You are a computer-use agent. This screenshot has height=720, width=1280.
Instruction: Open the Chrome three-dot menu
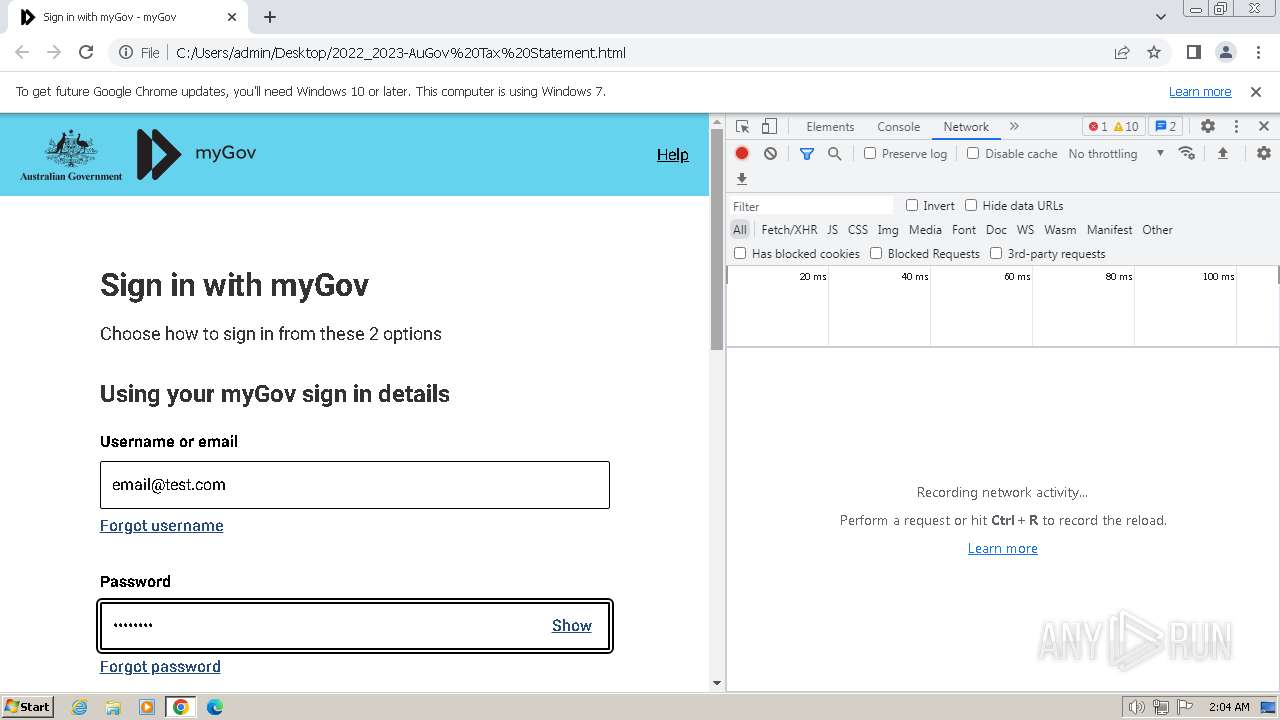(1257, 52)
